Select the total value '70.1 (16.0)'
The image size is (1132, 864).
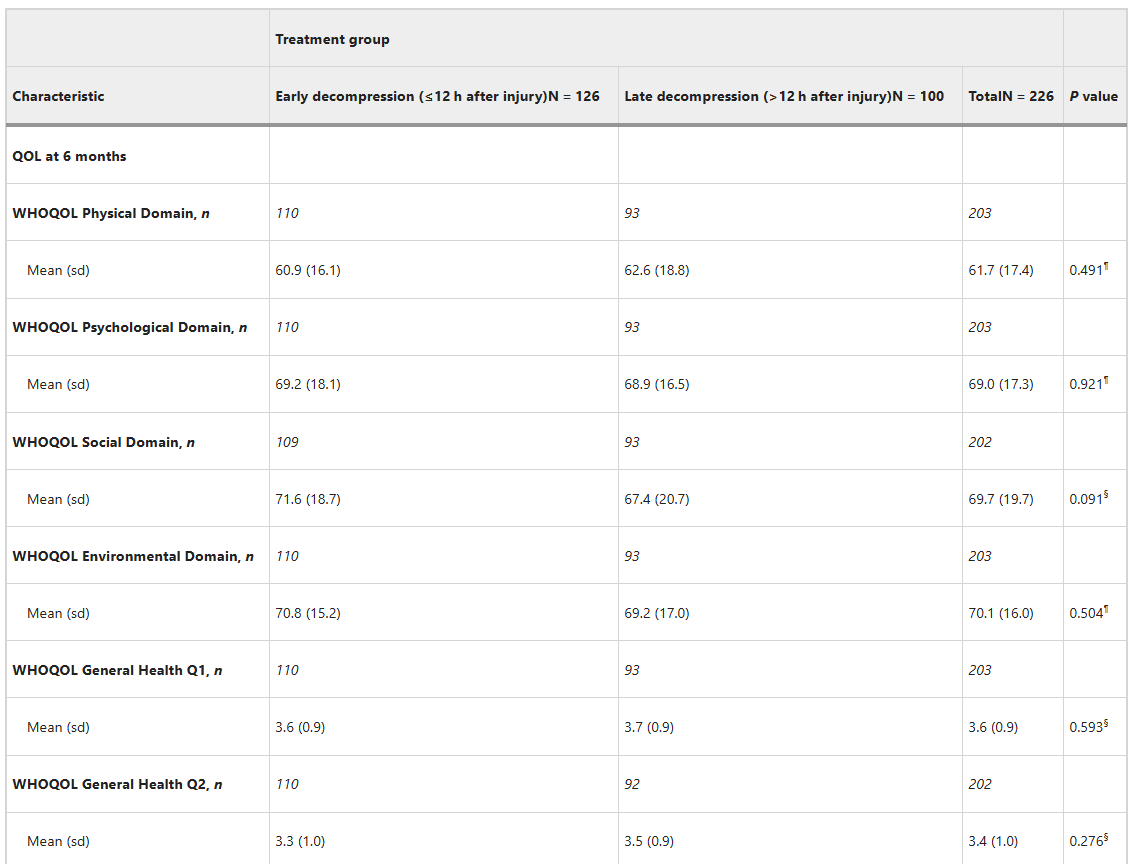pyautogui.click(x=1001, y=614)
